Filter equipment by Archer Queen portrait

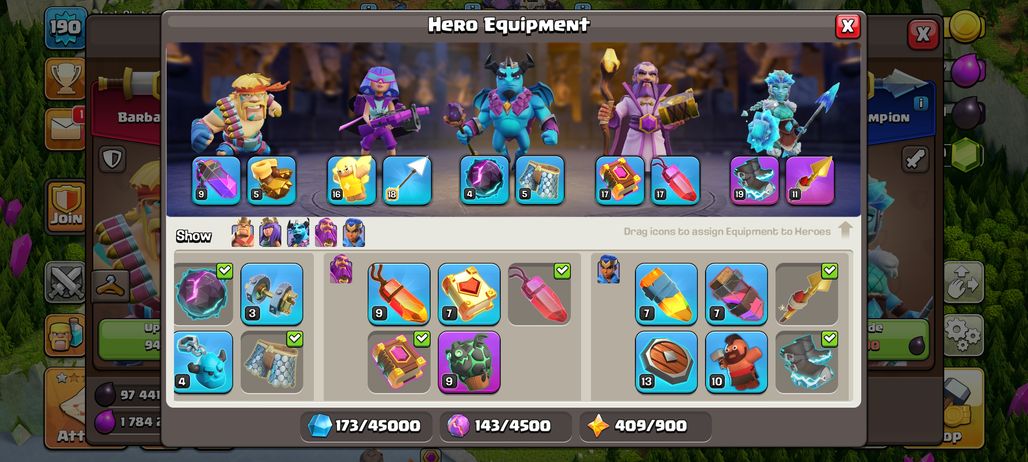point(270,233)
